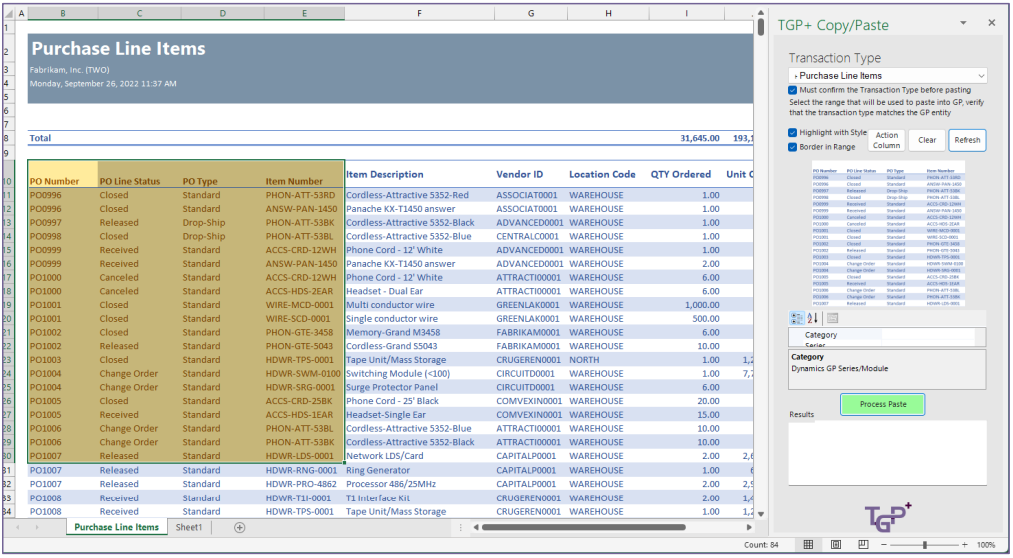Select column G header

point(530,14)
